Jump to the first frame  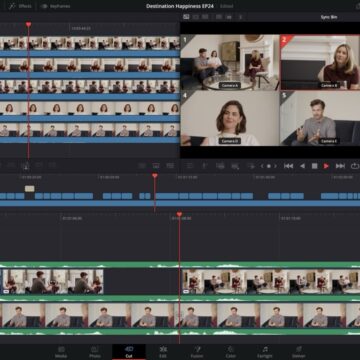(x=288, y=166)
